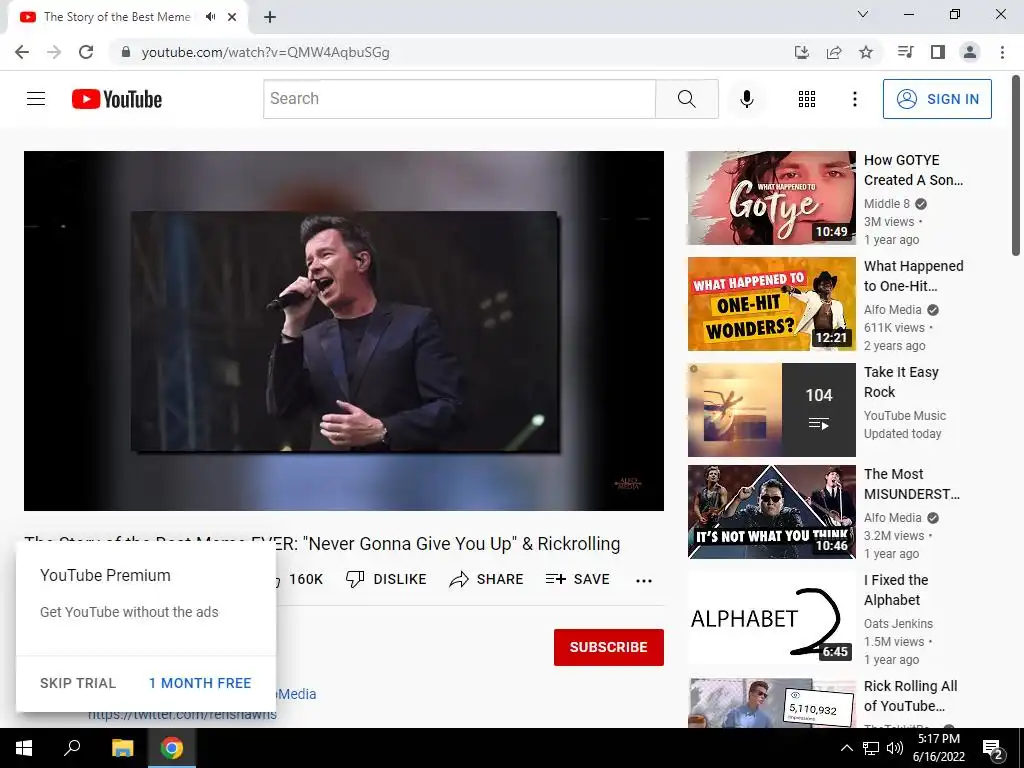Screen dimensions: 1024x768
Task: Open File Explorer from the taskbar
Action: pos(122,748)
